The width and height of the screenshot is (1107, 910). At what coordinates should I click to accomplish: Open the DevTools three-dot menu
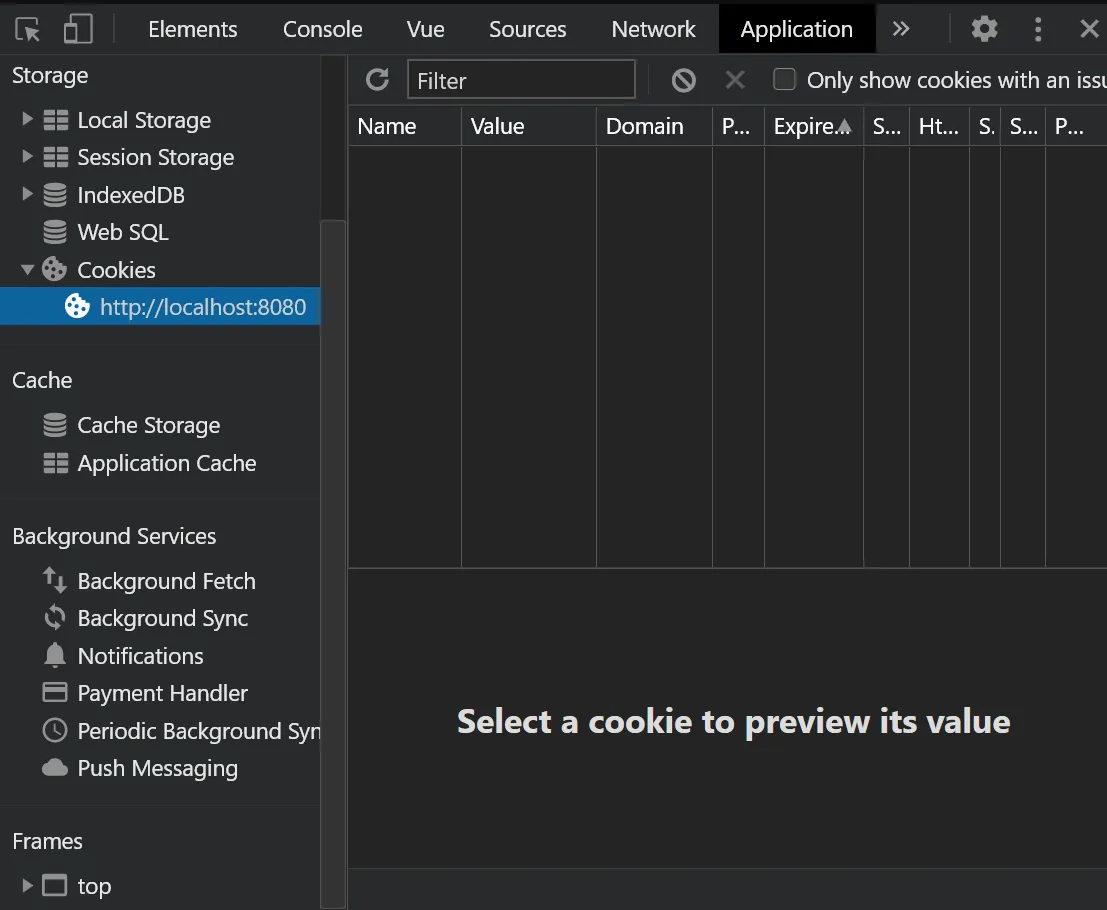pyautogui.click(x=1038, y=29)
